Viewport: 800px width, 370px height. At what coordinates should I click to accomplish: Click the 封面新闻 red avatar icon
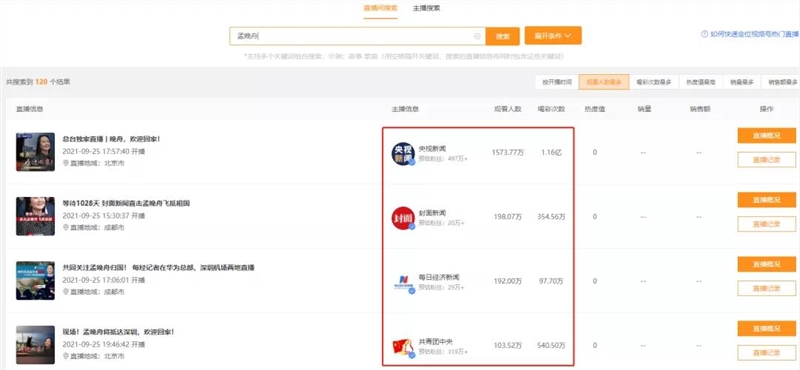pyautogui.click(x=403, y=218)
